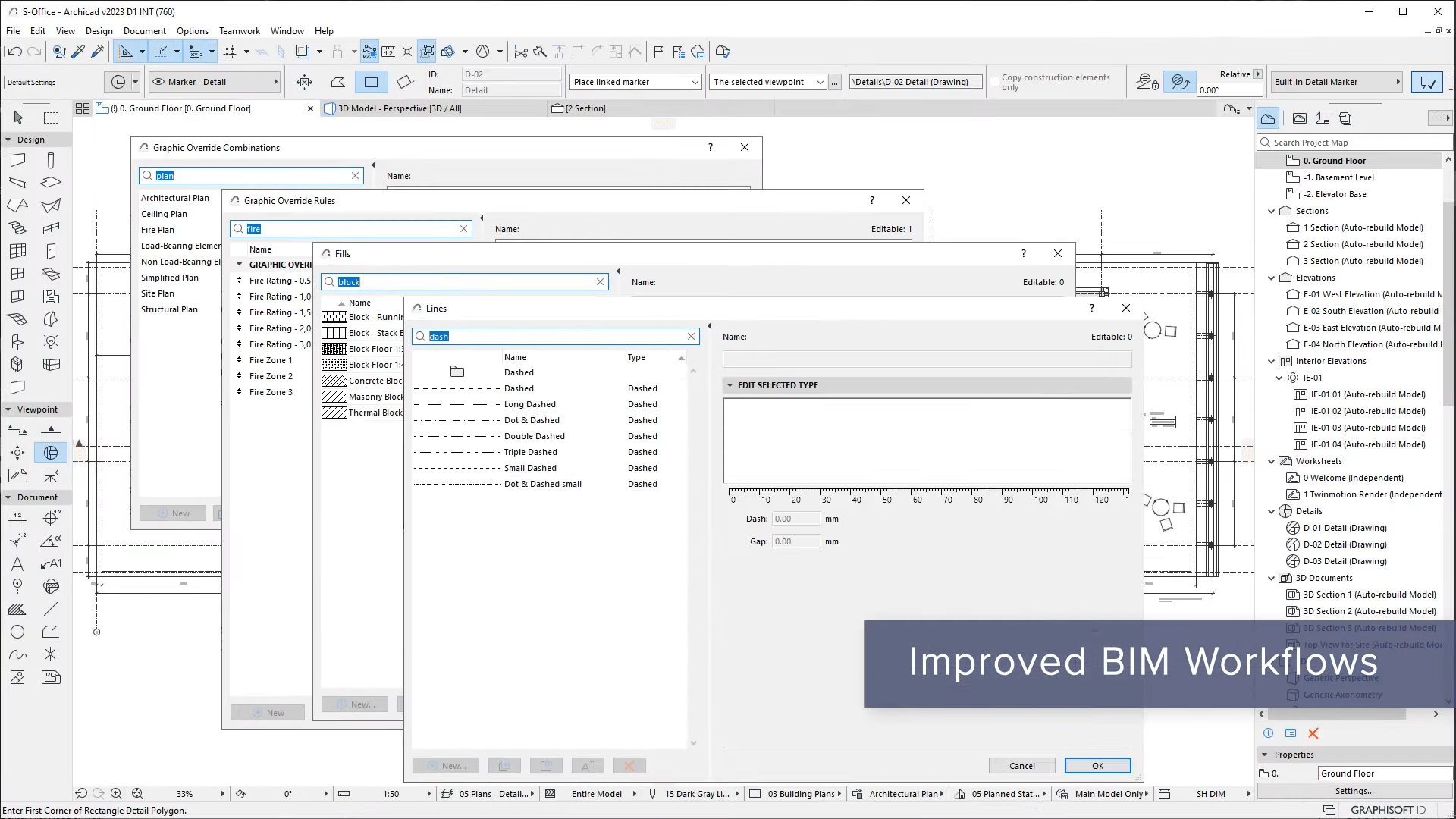Select the Circle/Arc tool in Document toolbox

pos(17,632)
